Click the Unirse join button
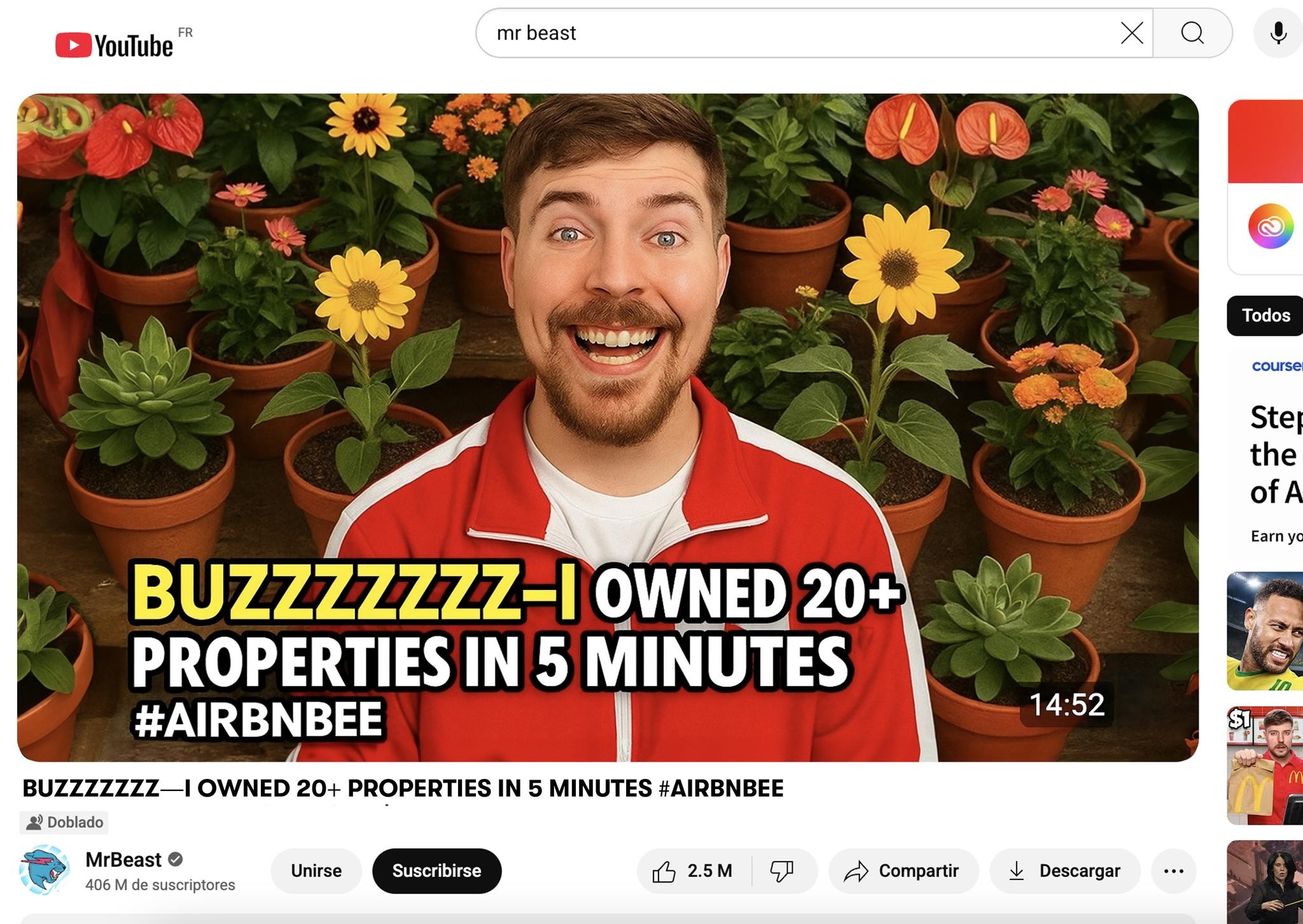The width and height of the screenshot is (1303, 924). click(316, 871)
